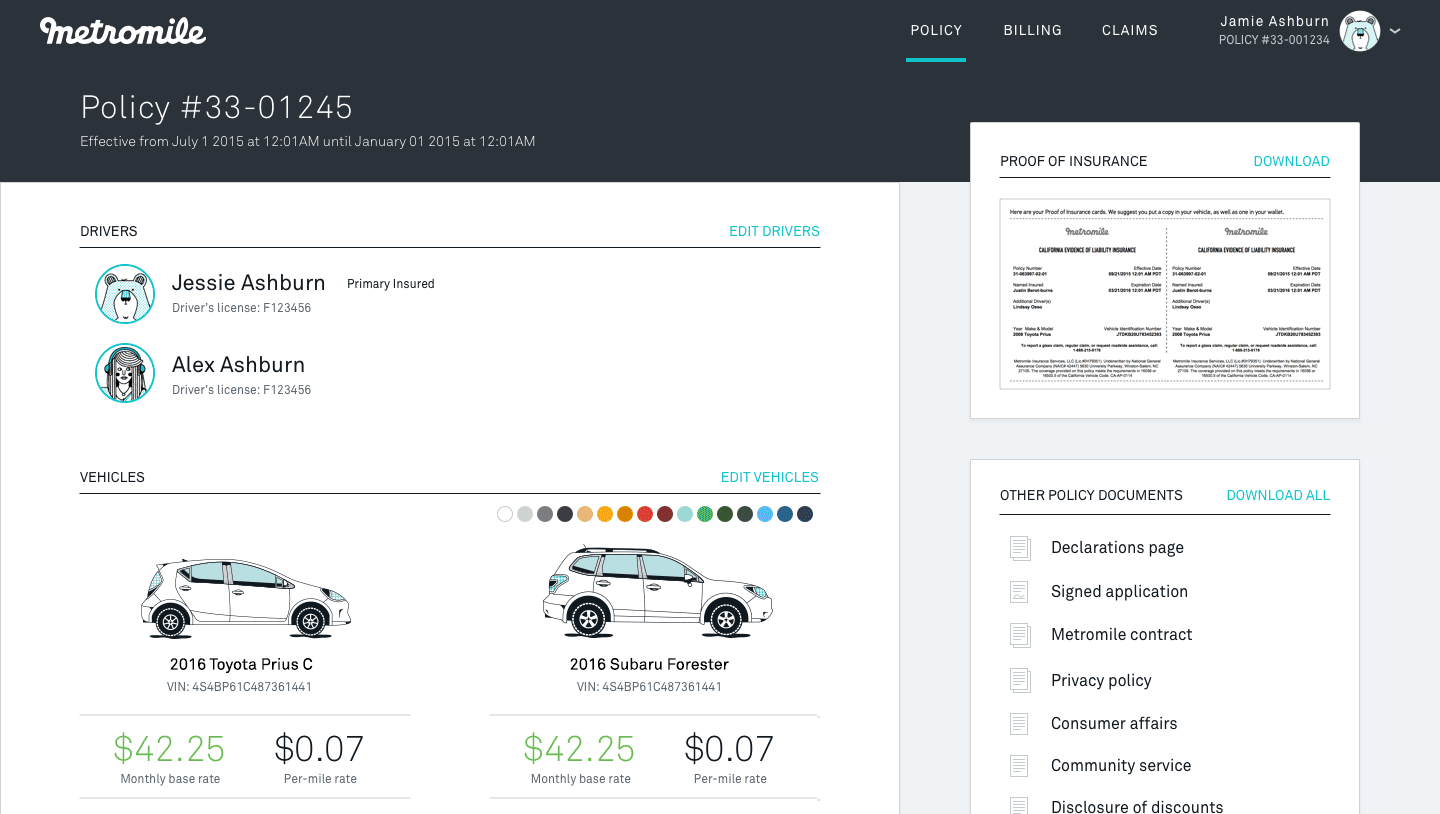Select the medium gray color swatch
The width and height of the screenshot is (1440, 814).
(x=545, y=514)
